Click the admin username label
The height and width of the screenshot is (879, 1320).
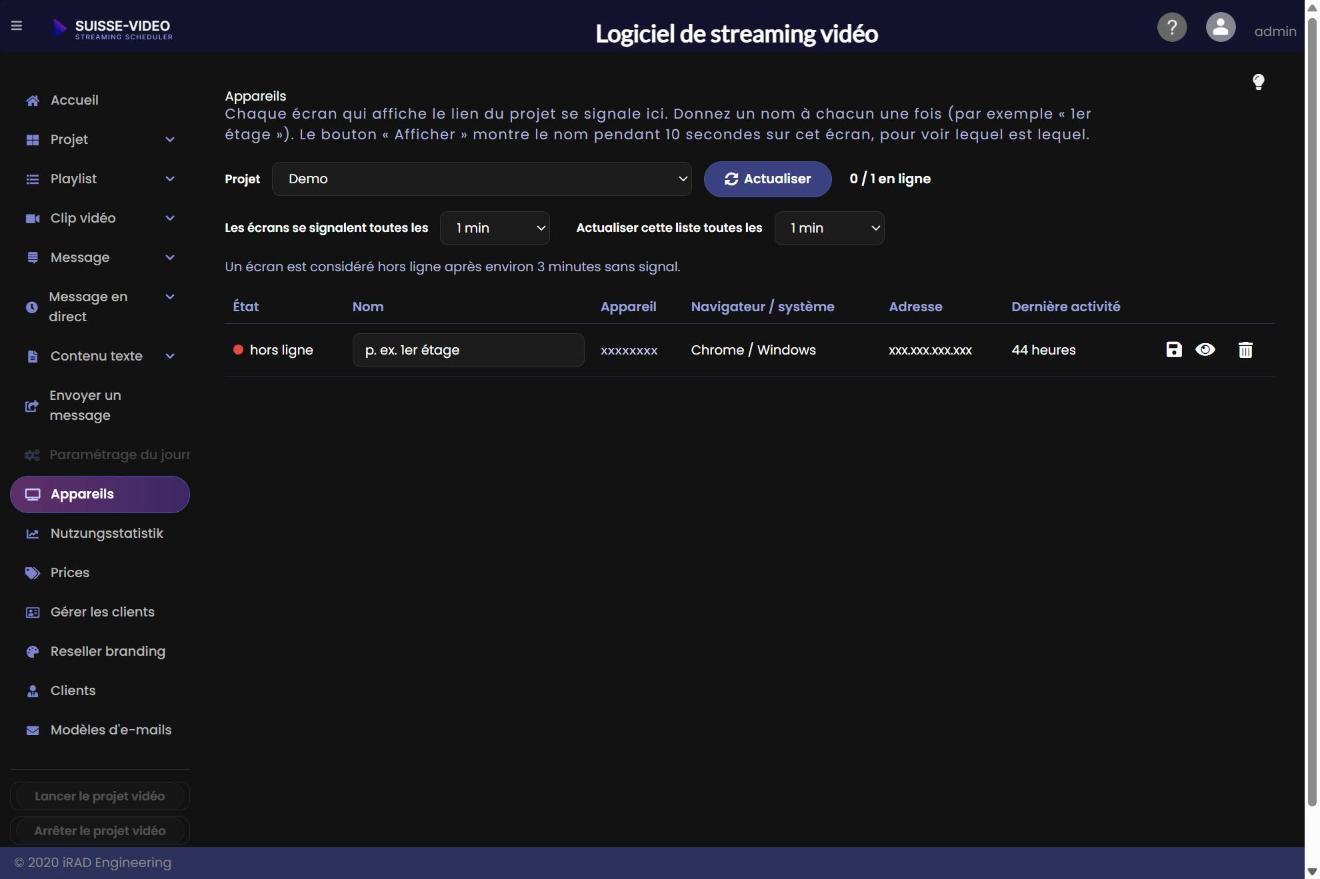point(1275,31)
